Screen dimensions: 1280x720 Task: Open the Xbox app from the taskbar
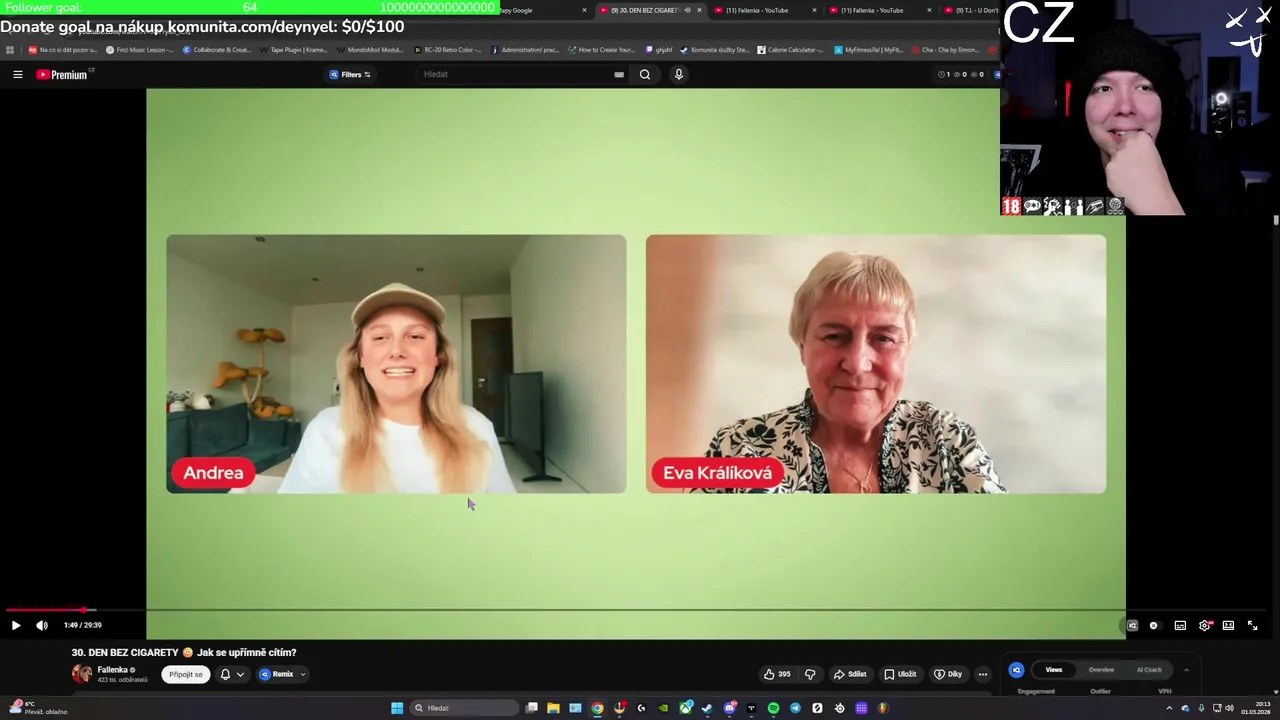click(685, 708)
